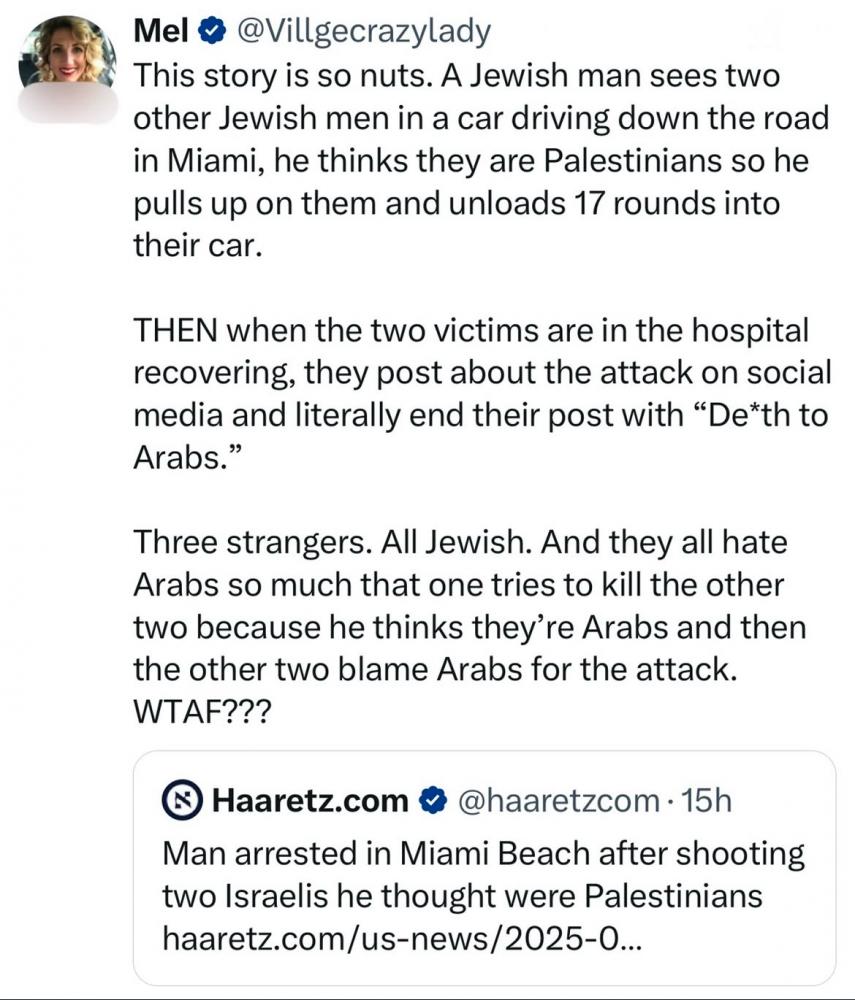Open the Haaretz.com account name
This screenshot has height=1000, width=855.
[309, 800]
